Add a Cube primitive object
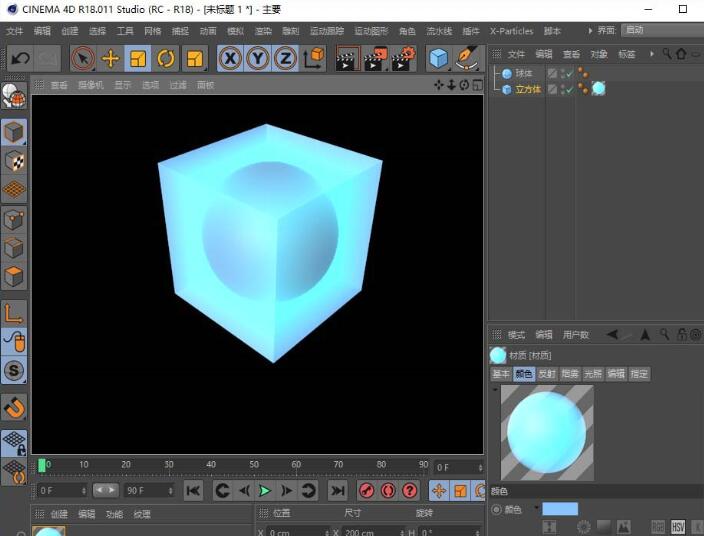 pyautogui.click(x=438, y=59)
